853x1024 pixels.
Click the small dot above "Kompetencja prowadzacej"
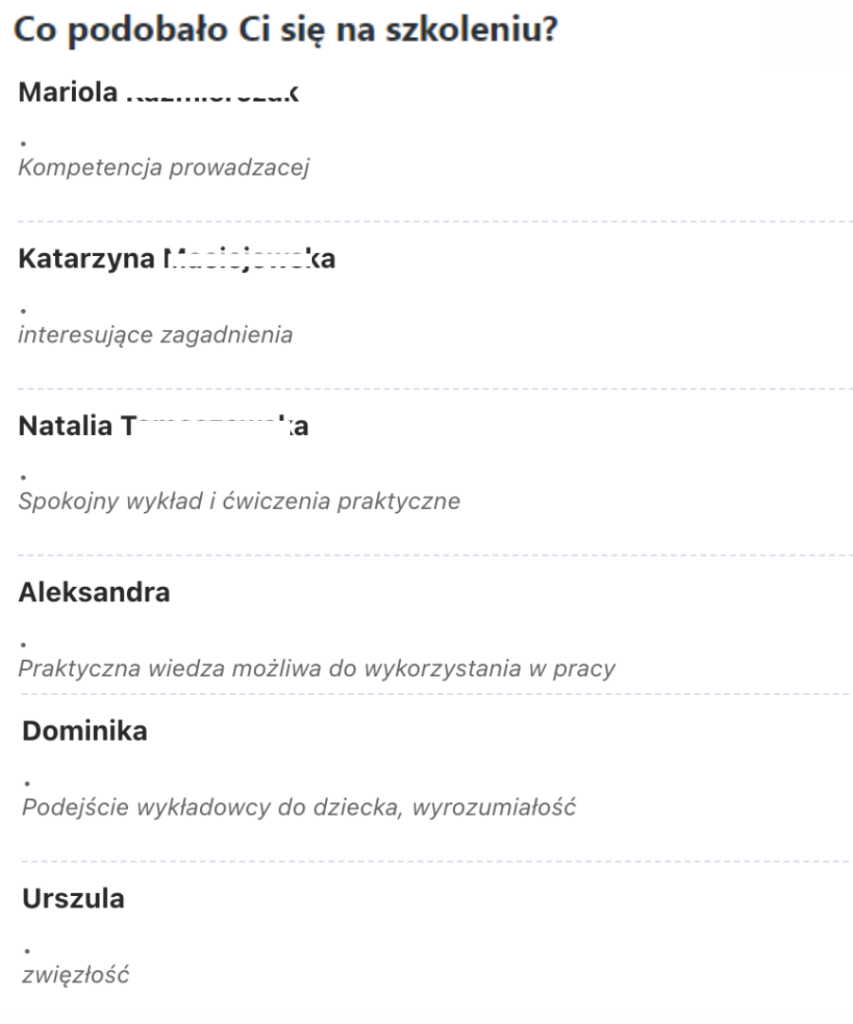pos(23,144)
